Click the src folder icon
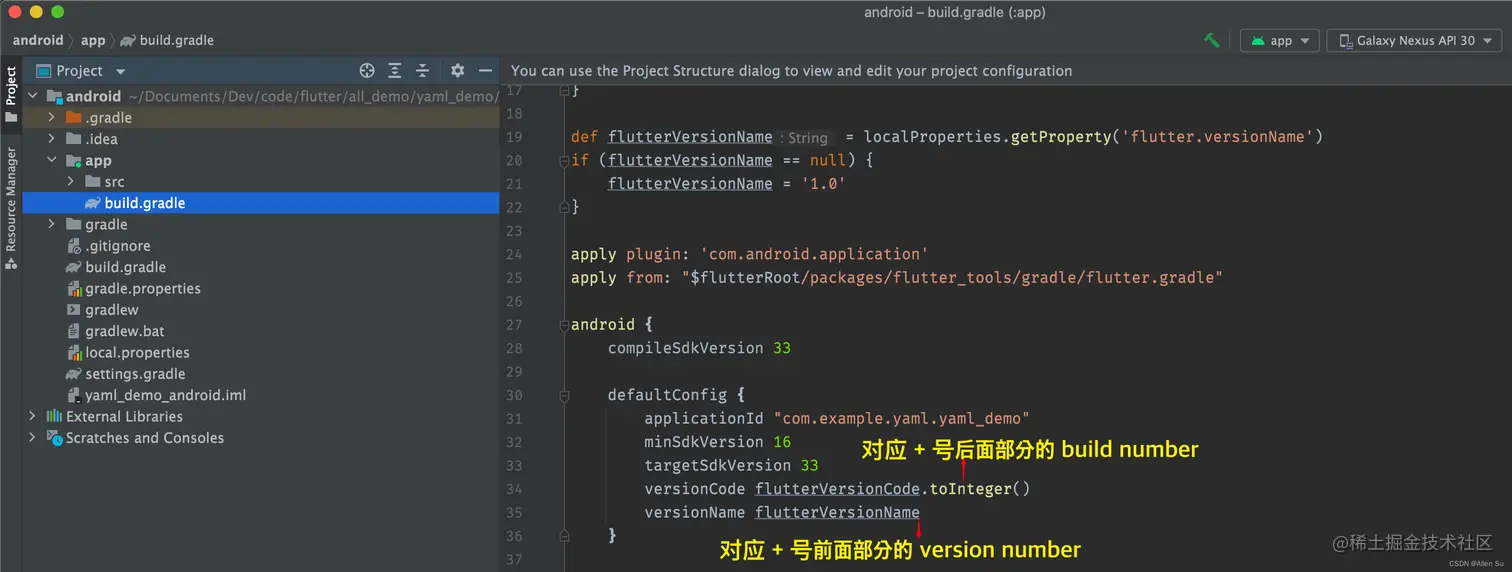This screenshot has width=1512, height=572. click(x=93, y=182)
